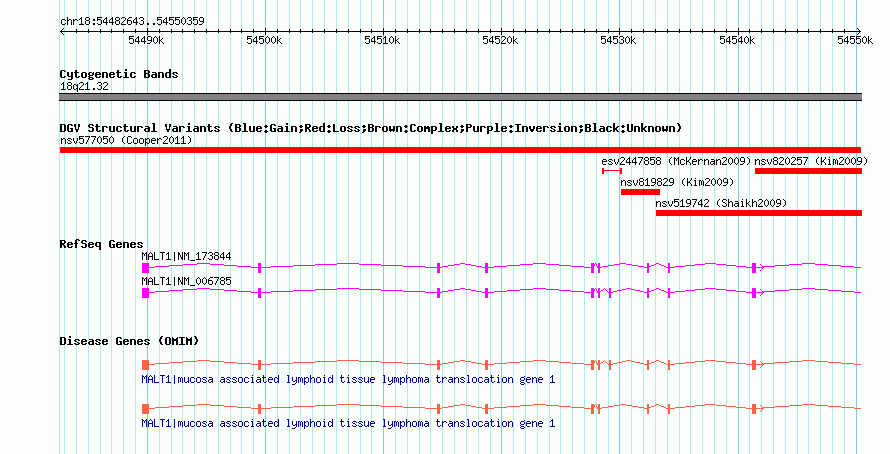Select the Cytogenetic Bands track title
890x454 pixels.
pos(119,74)
